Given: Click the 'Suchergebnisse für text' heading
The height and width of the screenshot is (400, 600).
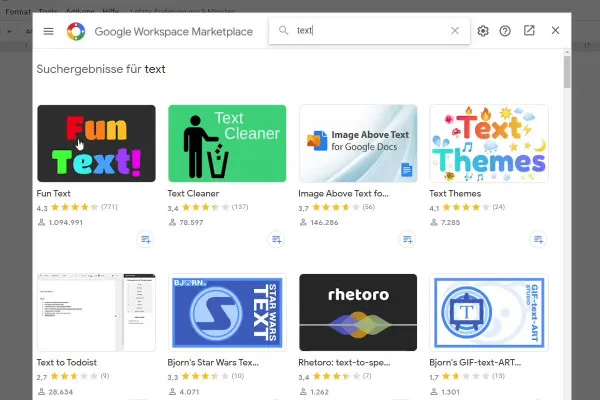Looking at the screenshot, I should click(x=101, y=69).
